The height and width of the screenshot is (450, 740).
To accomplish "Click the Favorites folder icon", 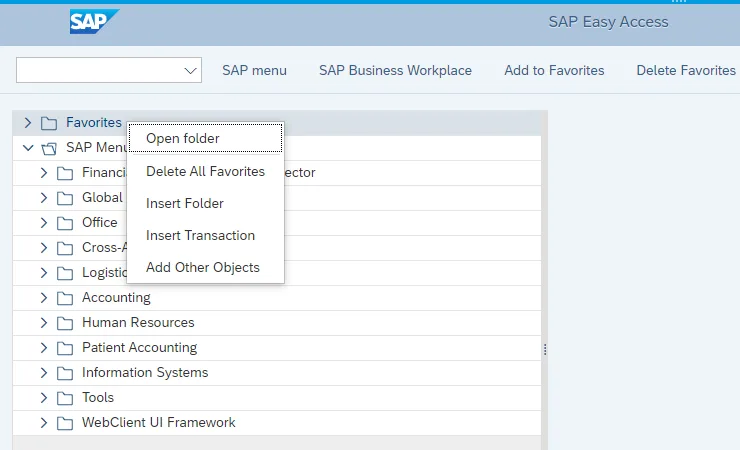I will [49, 123].
